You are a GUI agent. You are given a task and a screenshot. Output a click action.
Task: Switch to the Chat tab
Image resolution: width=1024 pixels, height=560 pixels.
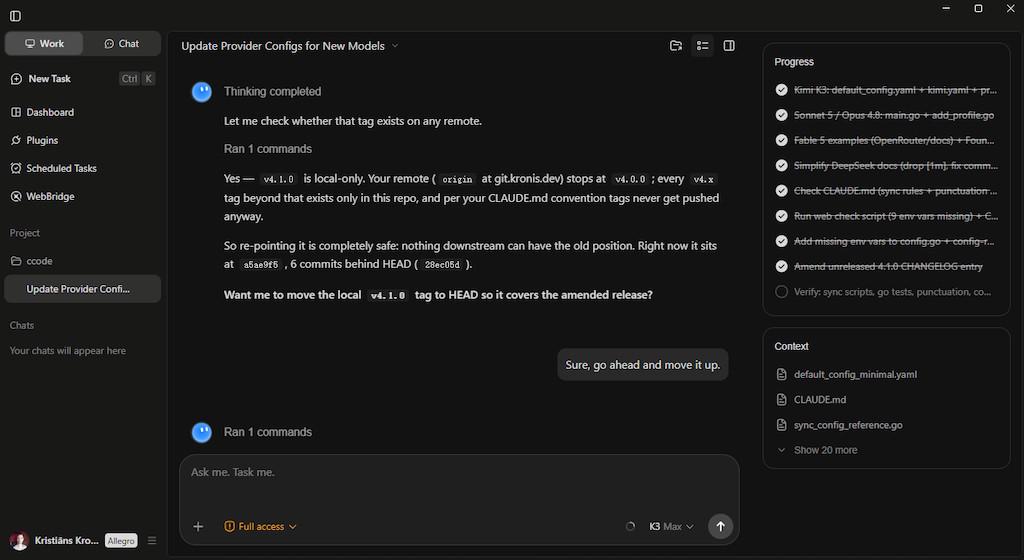click(121, 44)
